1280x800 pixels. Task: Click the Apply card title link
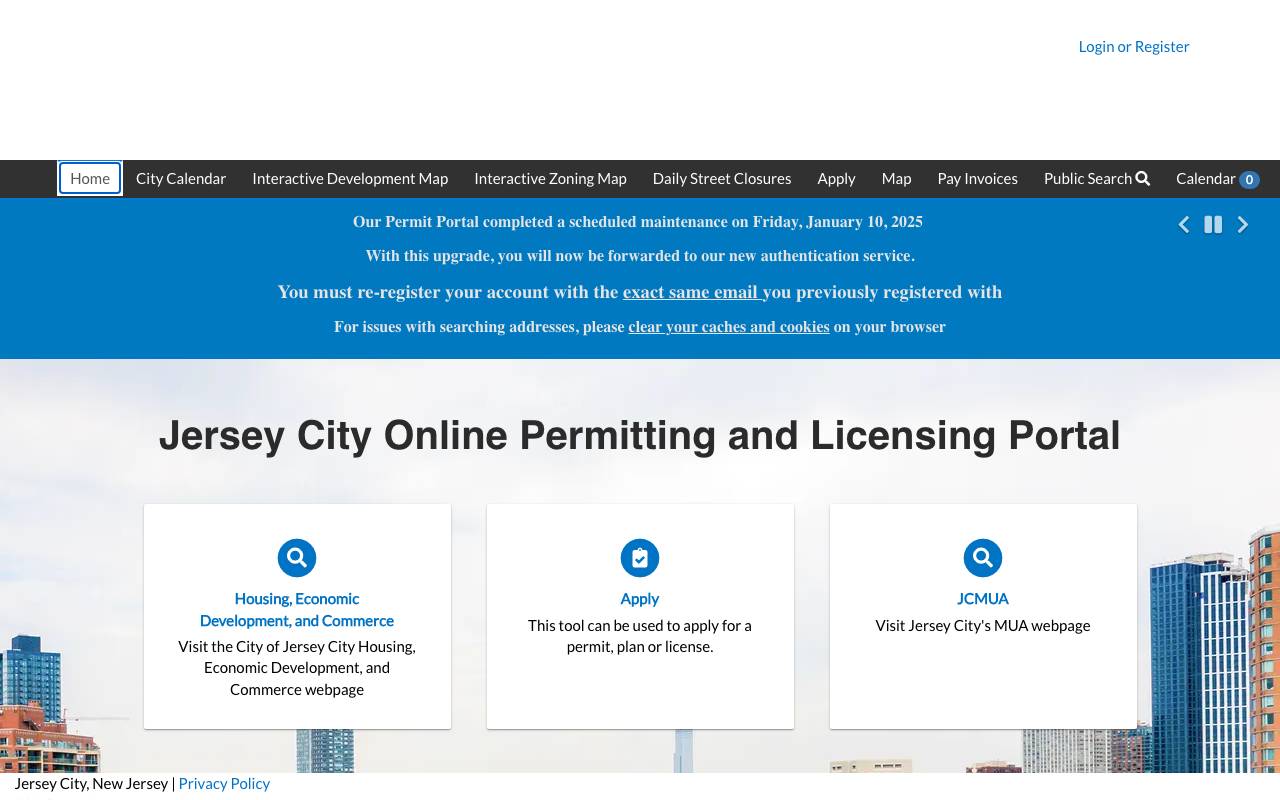(x=640, y=599)
